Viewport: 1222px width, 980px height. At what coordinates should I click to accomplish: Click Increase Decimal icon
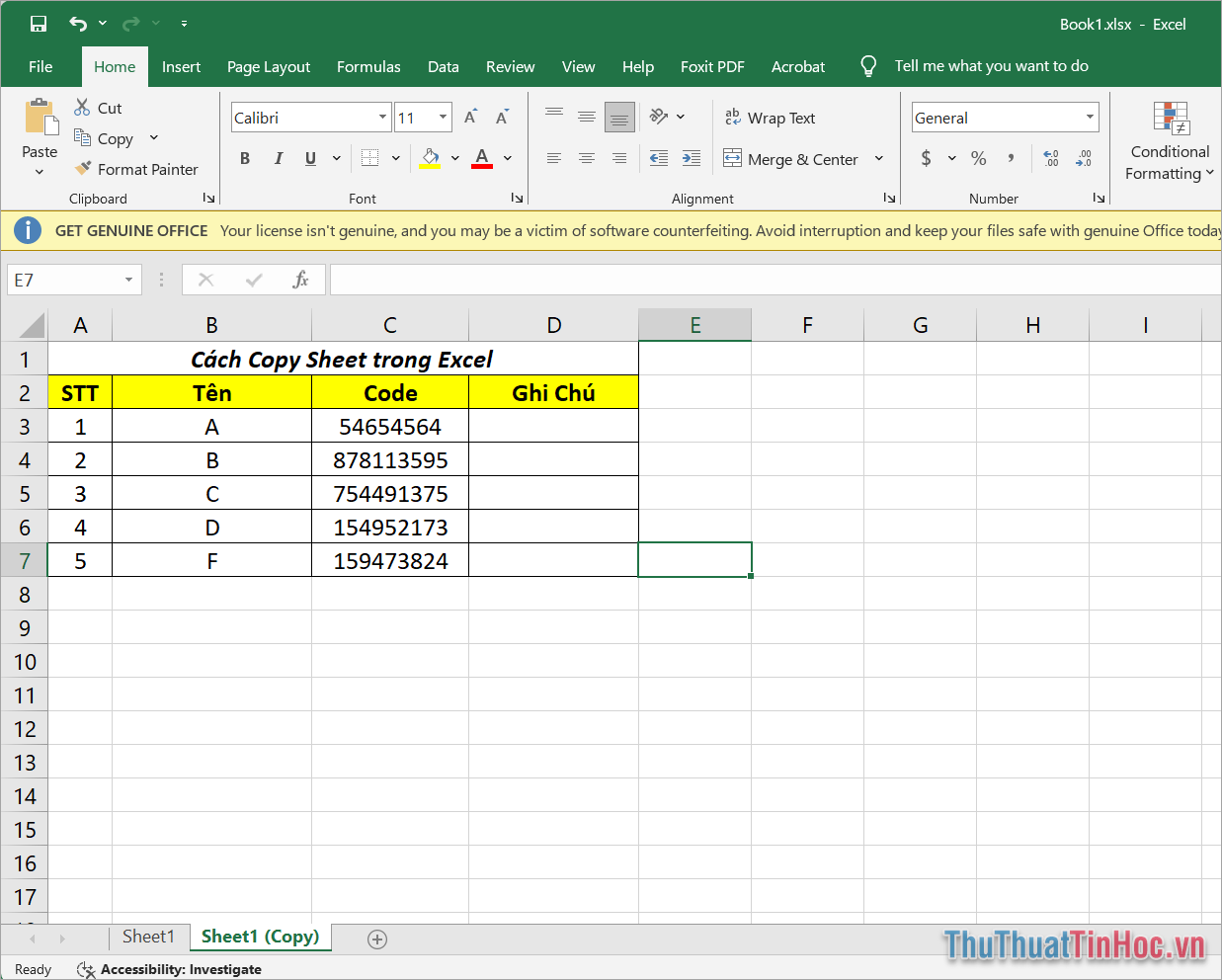1051,158
